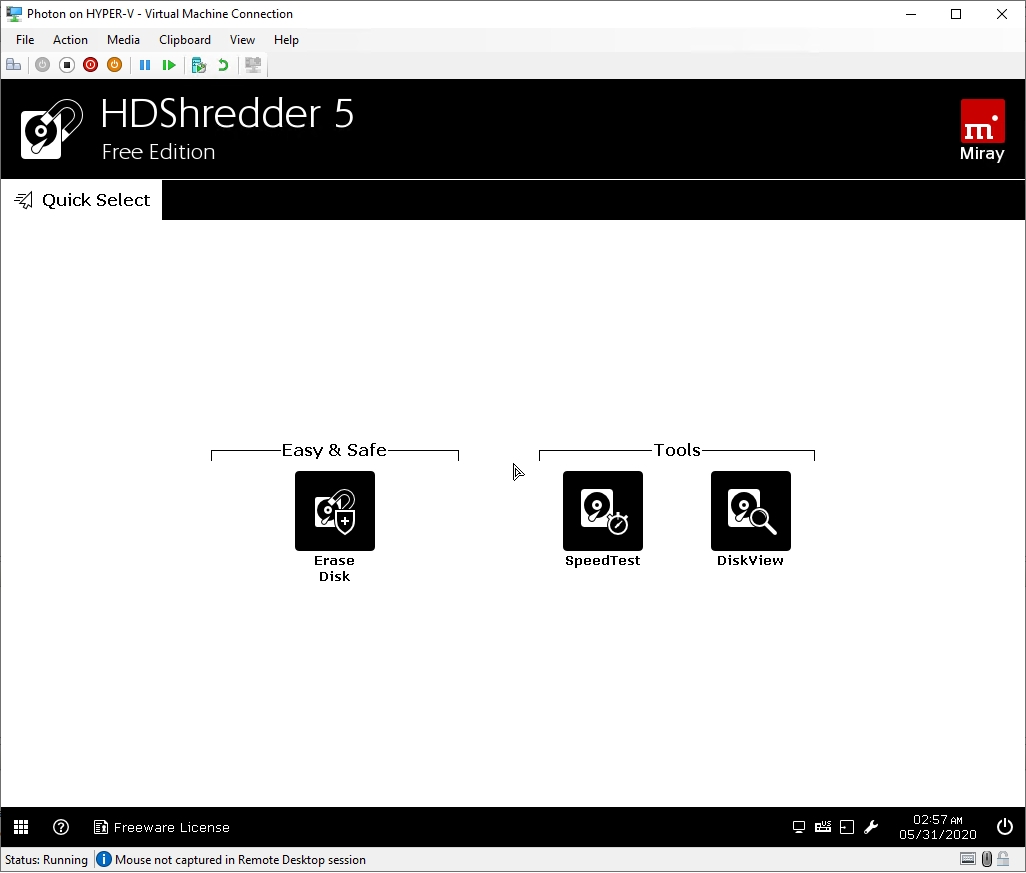Create a checkpoint from the toolbar
Image resolution: width=1026 pixels, height=873 pixels.
(x=199, y=65)
